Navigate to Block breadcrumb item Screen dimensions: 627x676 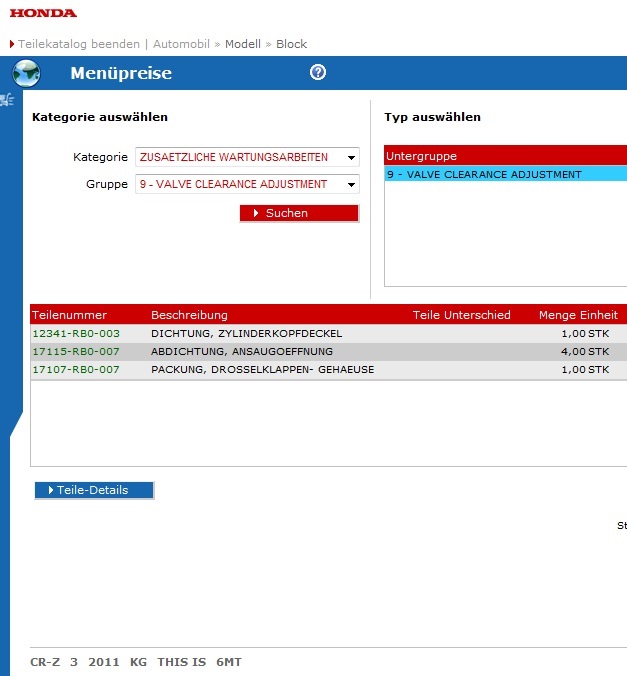click(x=291, y=44)
